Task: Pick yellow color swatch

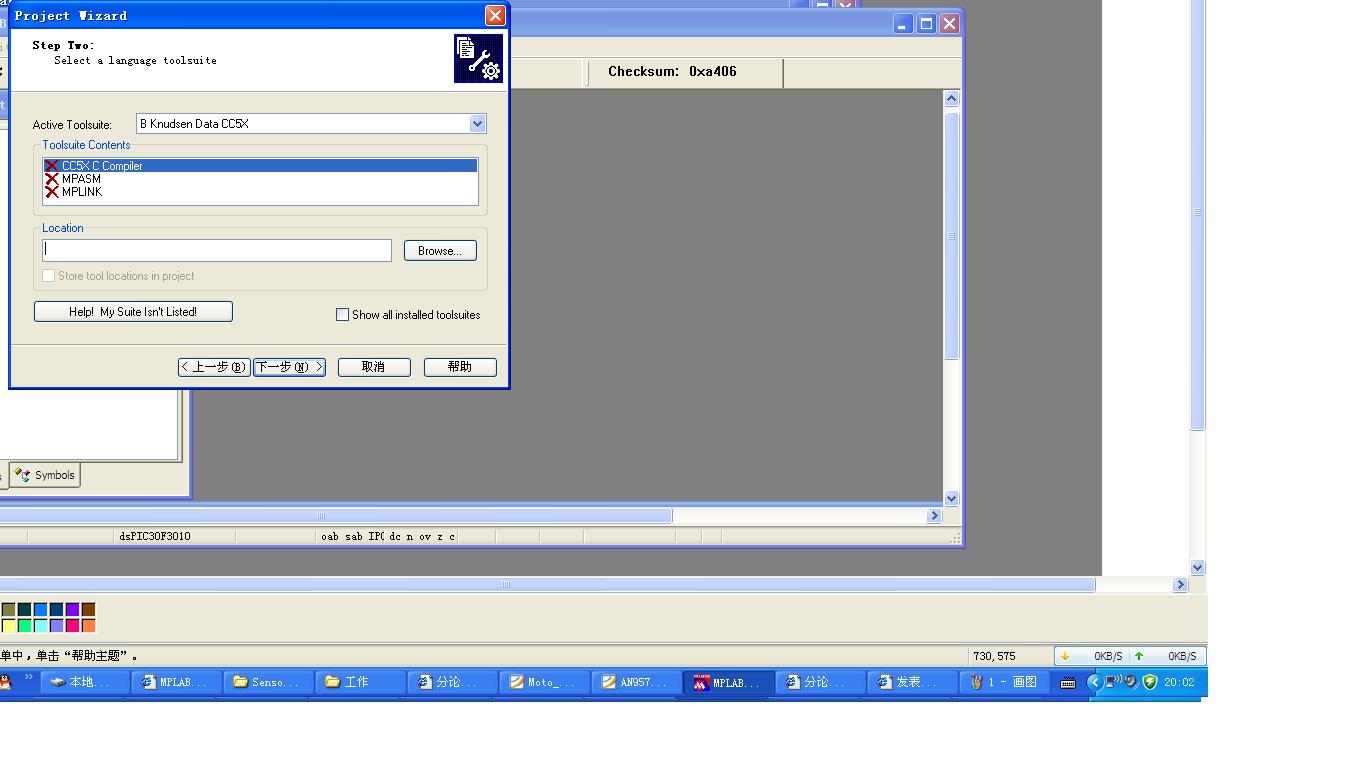Action: point(8,626)
